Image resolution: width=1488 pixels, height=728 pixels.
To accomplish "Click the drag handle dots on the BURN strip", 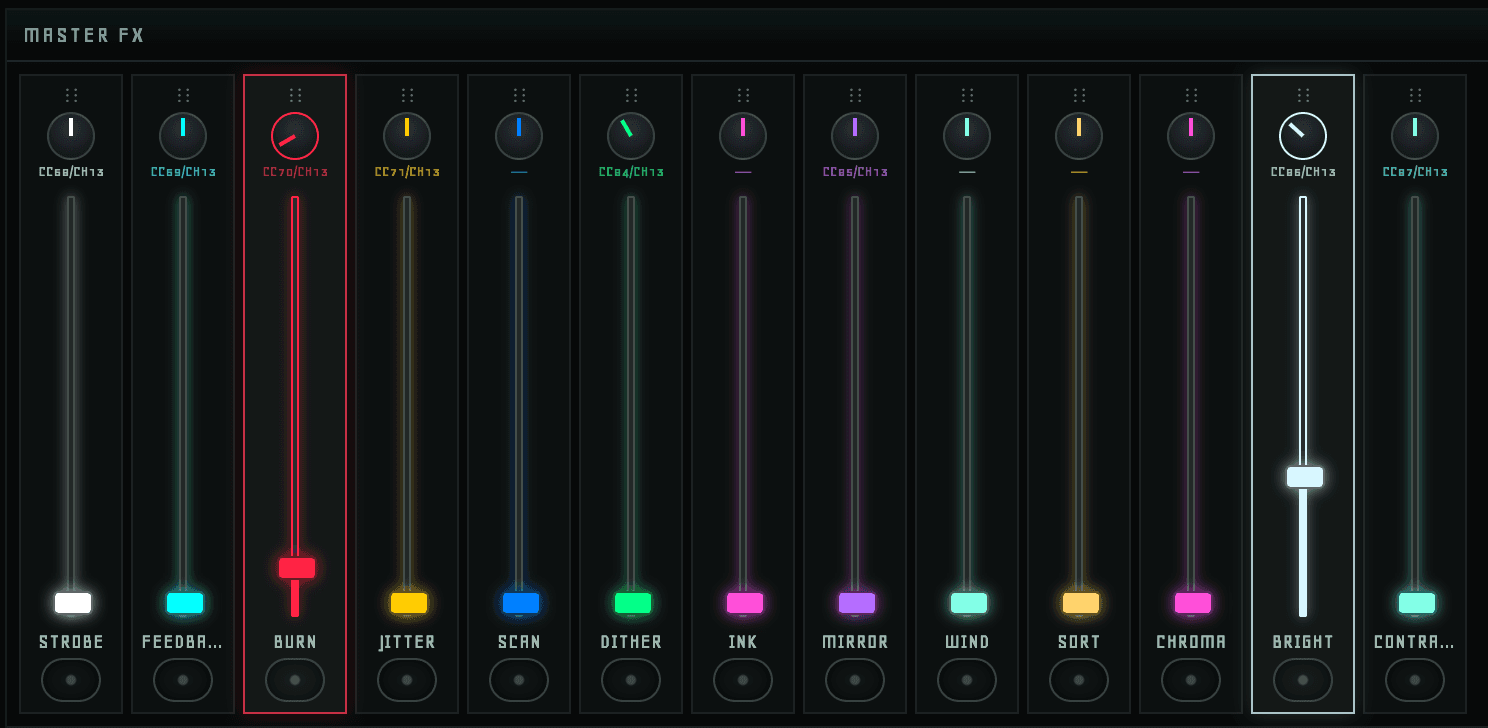I will [x=295, y=95].
